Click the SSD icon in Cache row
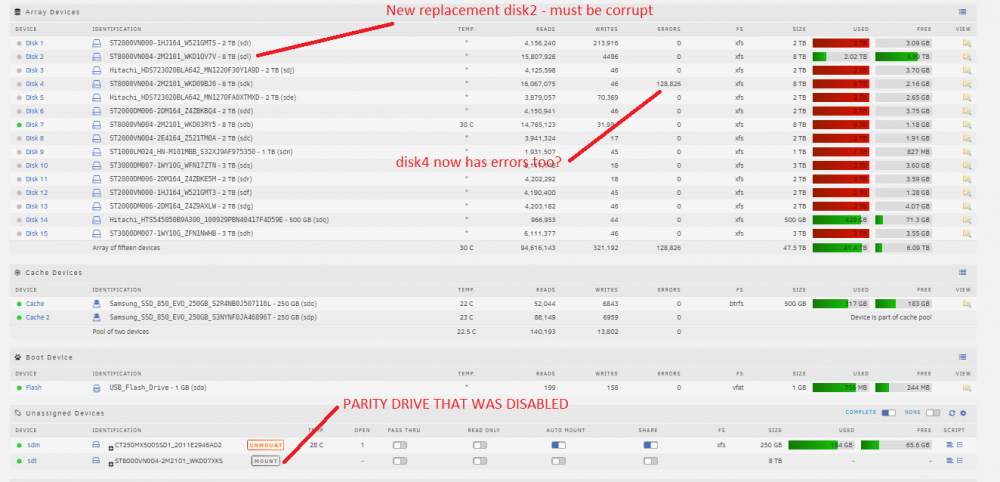Screen dimensions: 1000x482 [97, 303]
